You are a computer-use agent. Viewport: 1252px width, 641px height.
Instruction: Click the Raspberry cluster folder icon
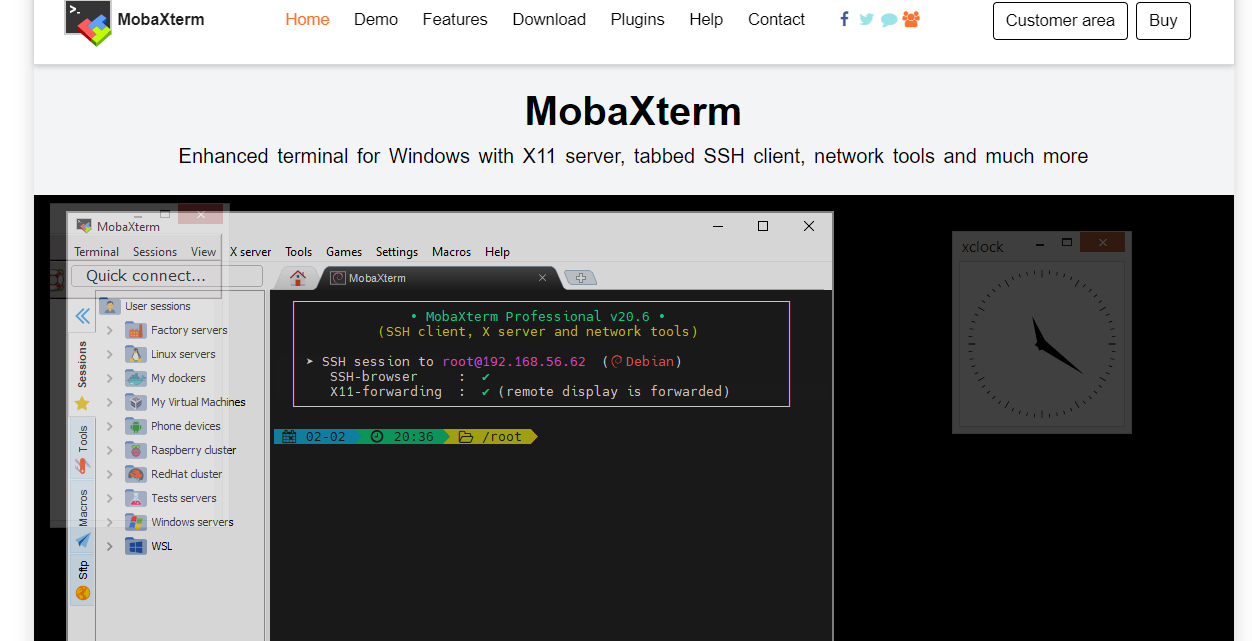coord(136,450)
